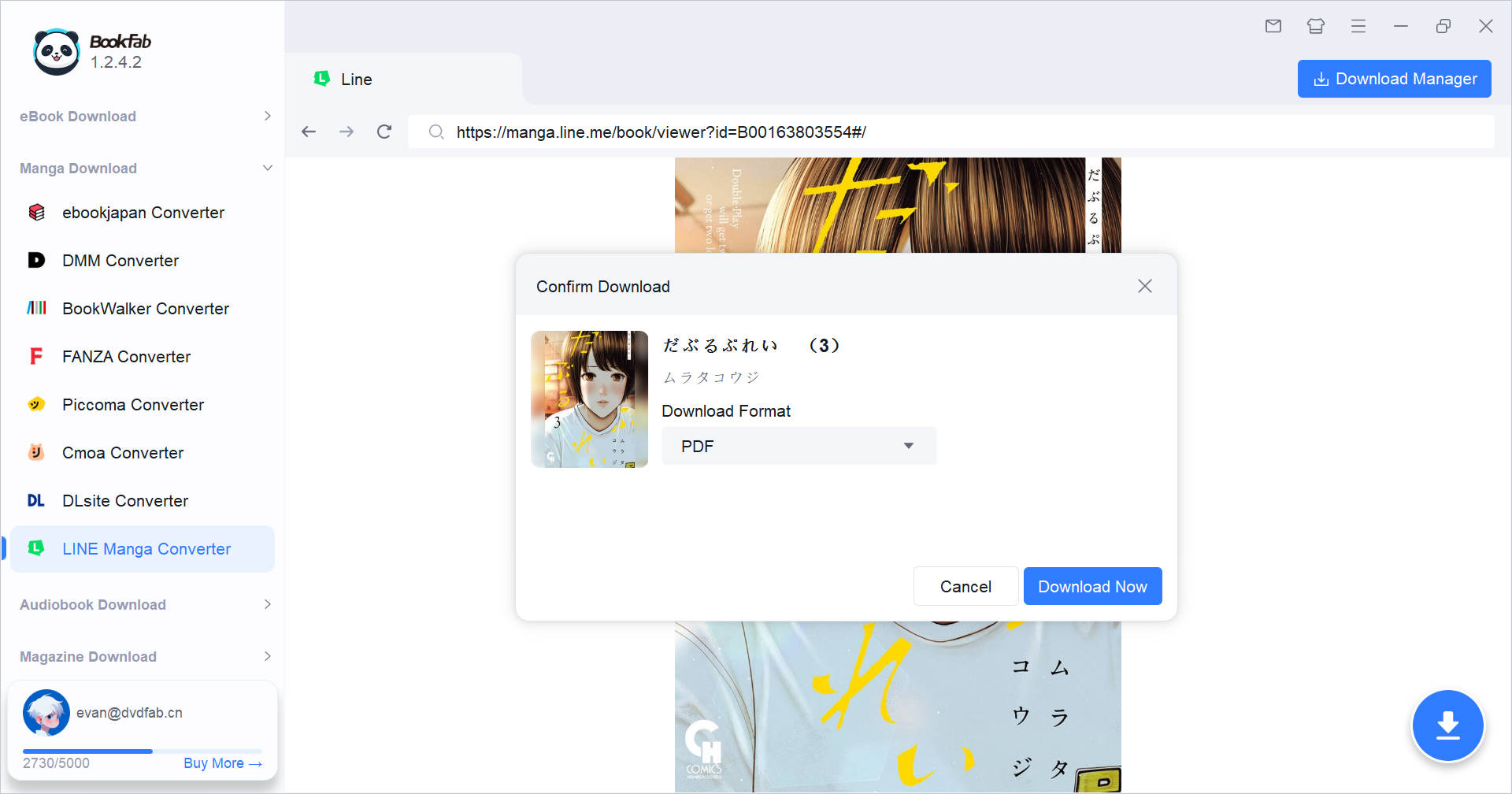The image size is (1512, 794).
Task: Select LINE Manga Converter in sidebar
Action: click(143, 549)
